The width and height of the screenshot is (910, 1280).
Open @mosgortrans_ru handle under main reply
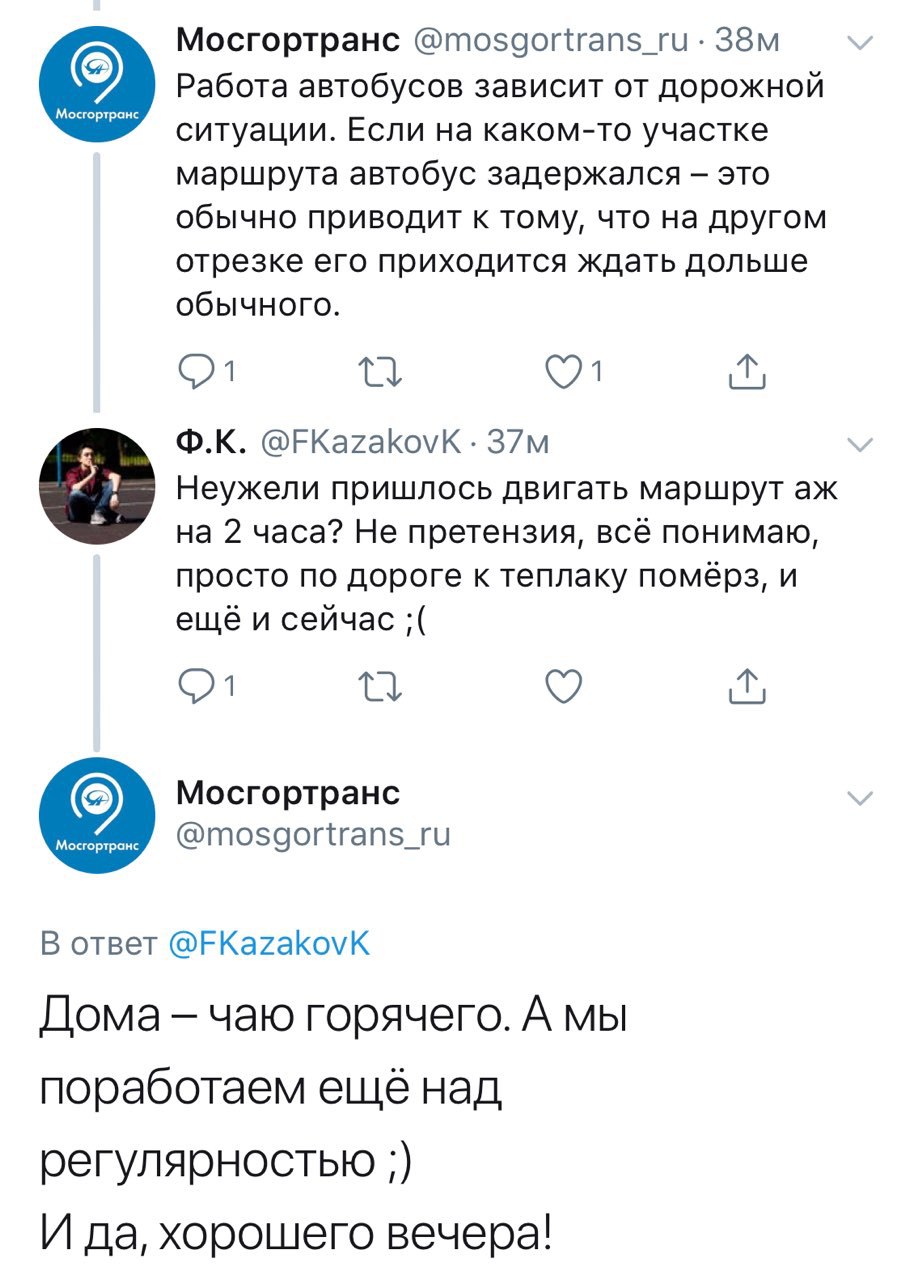point(312,833)
